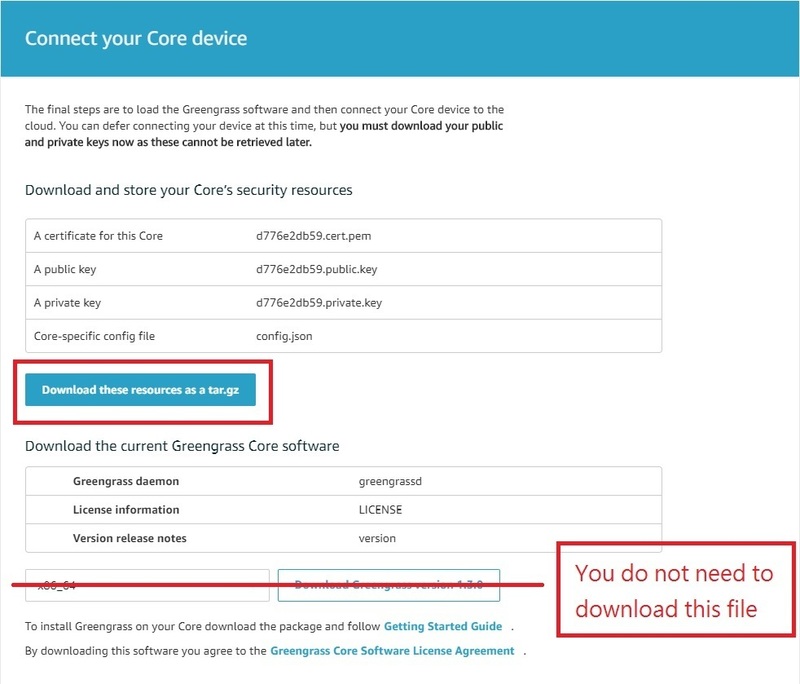Open the Greengrass Core Software License Agreement link
Viewport: 800px width, 684px height.
coord(392,651)
